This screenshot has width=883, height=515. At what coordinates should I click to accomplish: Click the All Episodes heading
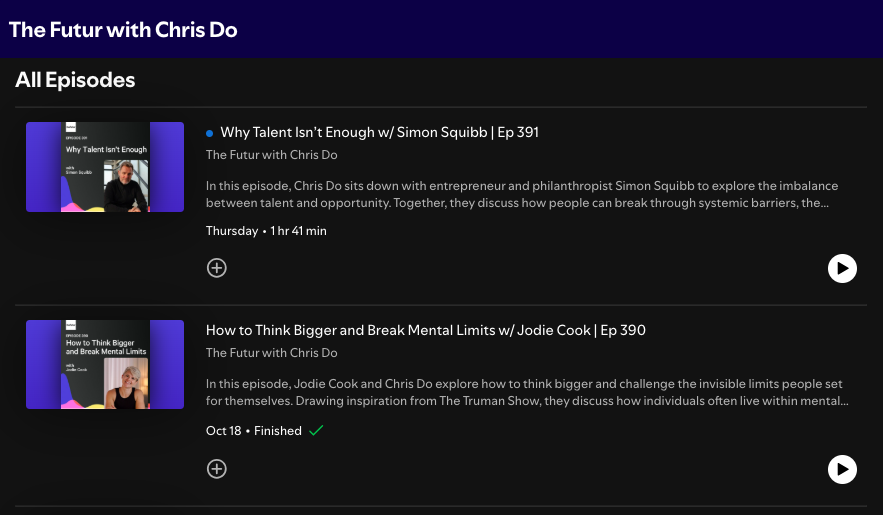pyautogui.click(x=75, y=80)
